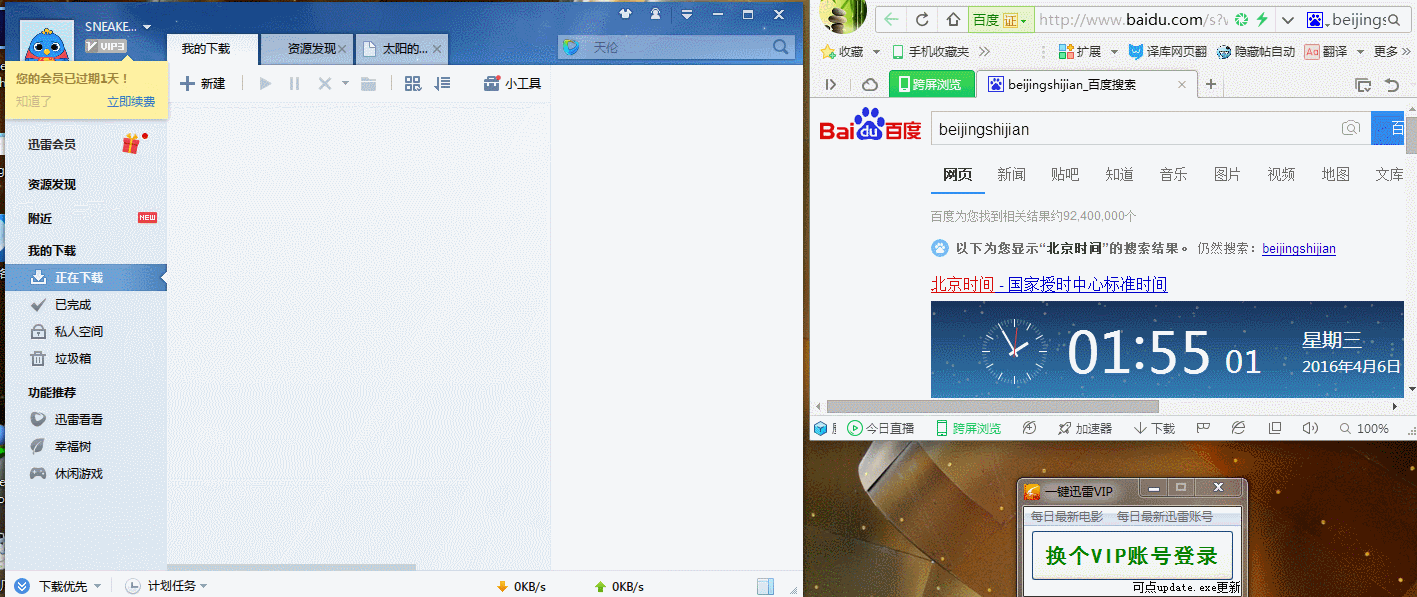Open the 小工具 toolbox
The image size is (1417, 597).
tap(512, 84)
